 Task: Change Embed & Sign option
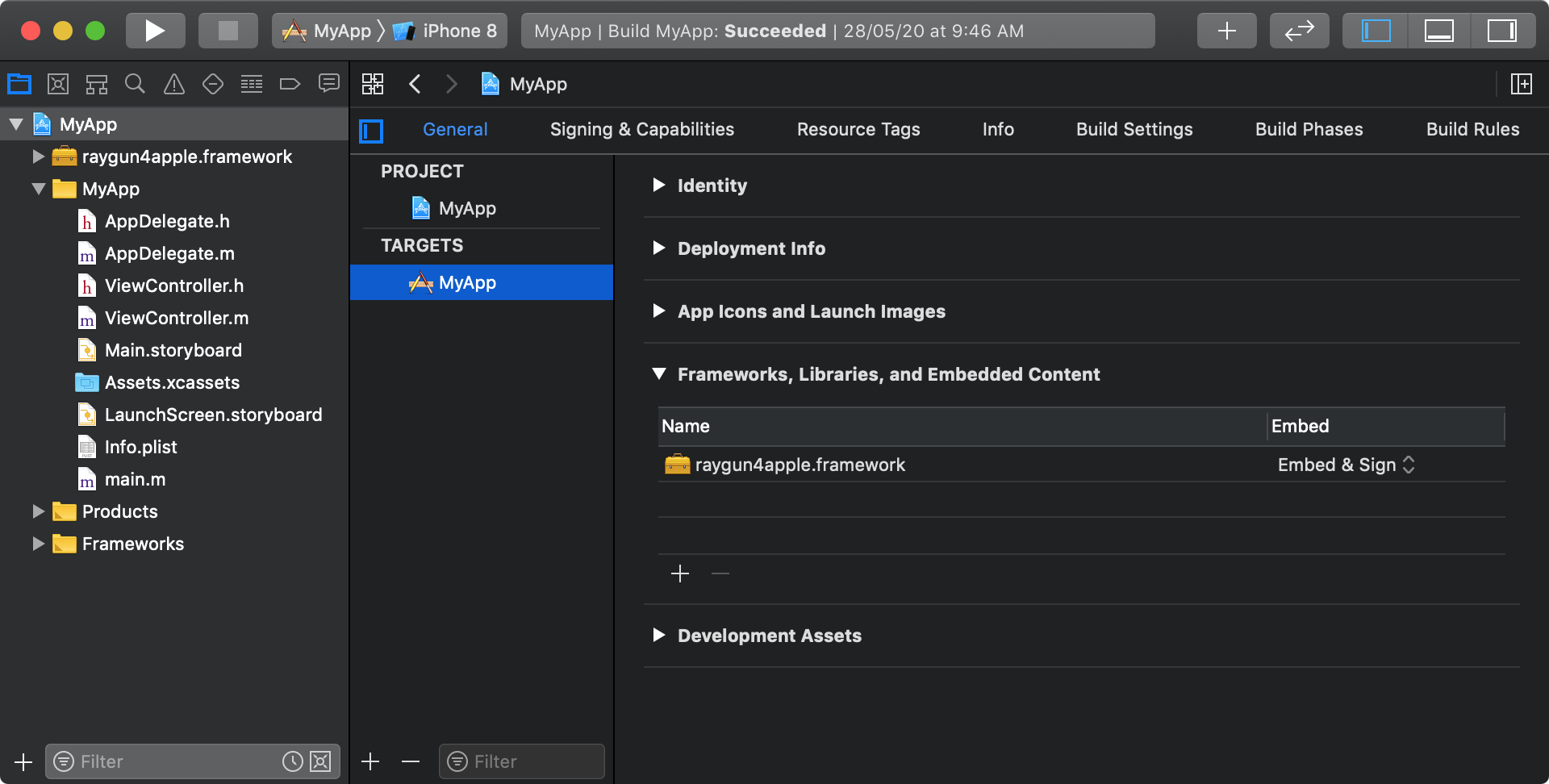coord(1346,465)
